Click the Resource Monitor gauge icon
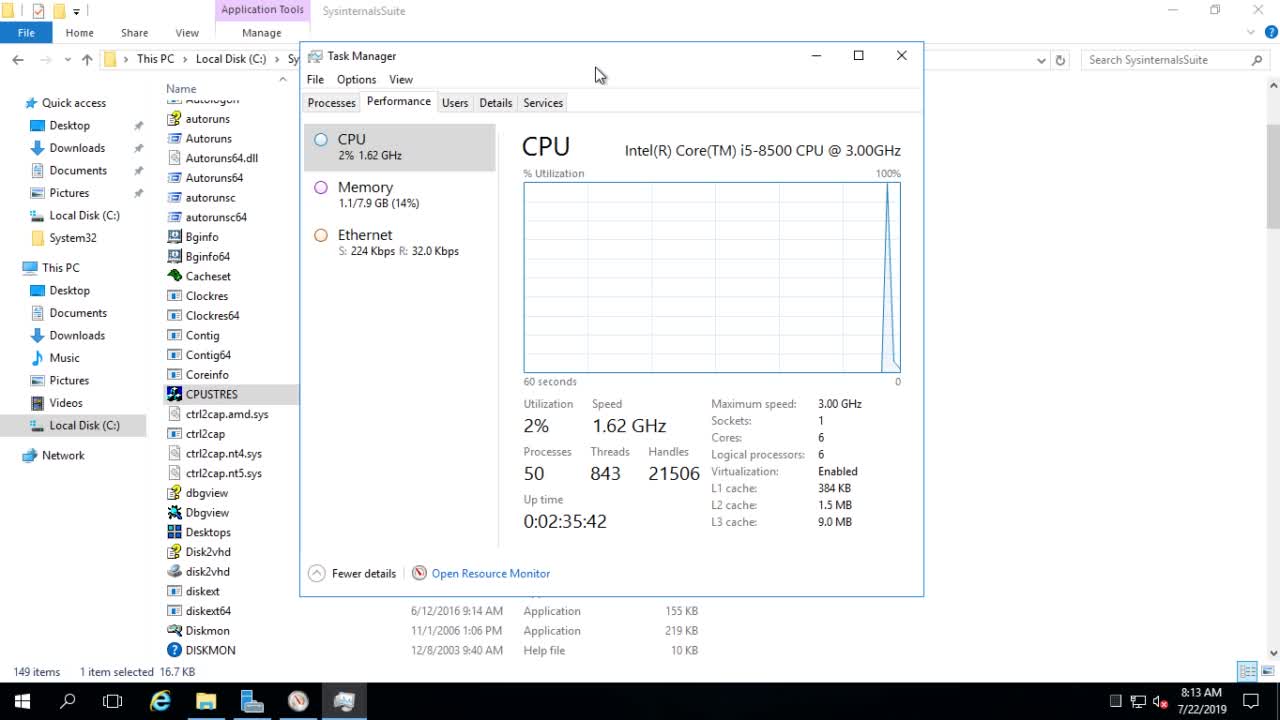Screen dimensions: 1280x720 point(419,573)
